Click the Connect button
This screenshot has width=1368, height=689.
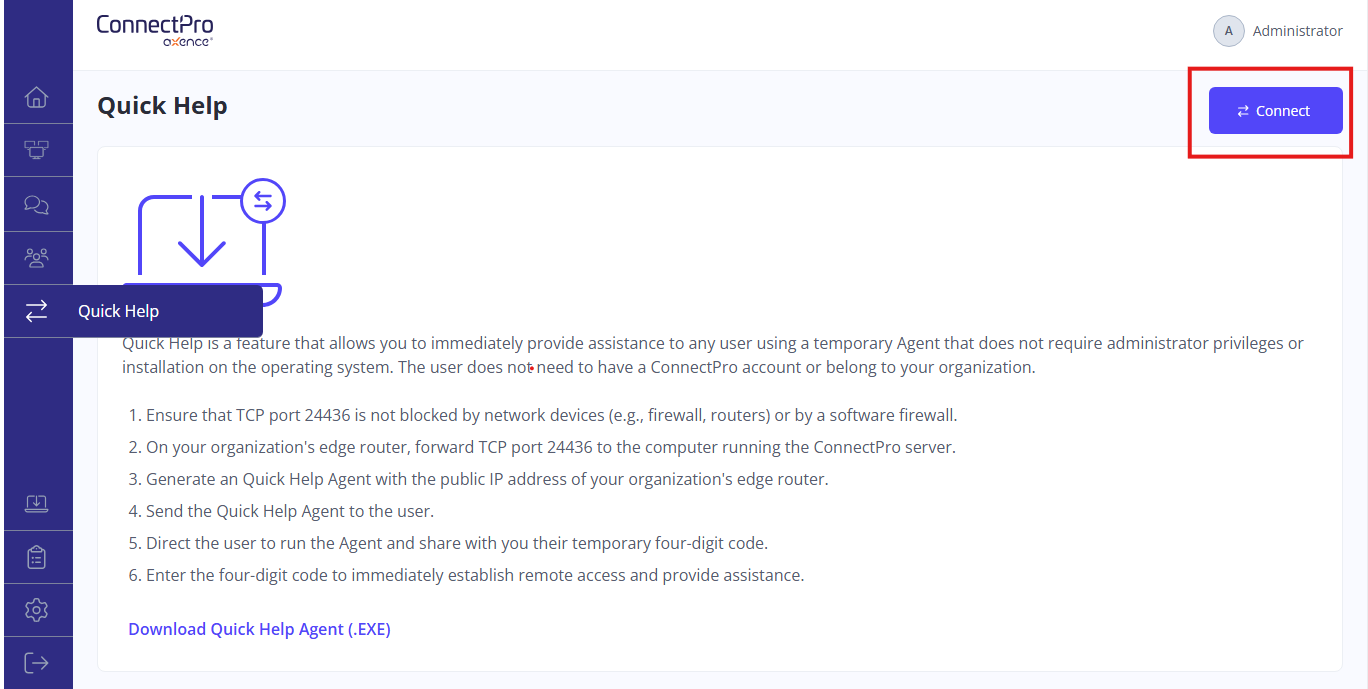[x=1275, y=111]
